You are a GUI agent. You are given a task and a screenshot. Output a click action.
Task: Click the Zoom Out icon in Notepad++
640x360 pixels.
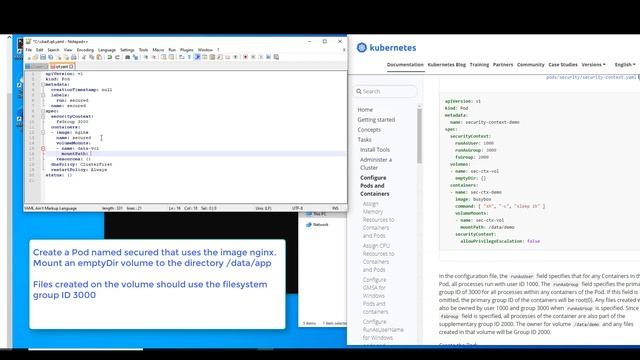coord(153,57)
